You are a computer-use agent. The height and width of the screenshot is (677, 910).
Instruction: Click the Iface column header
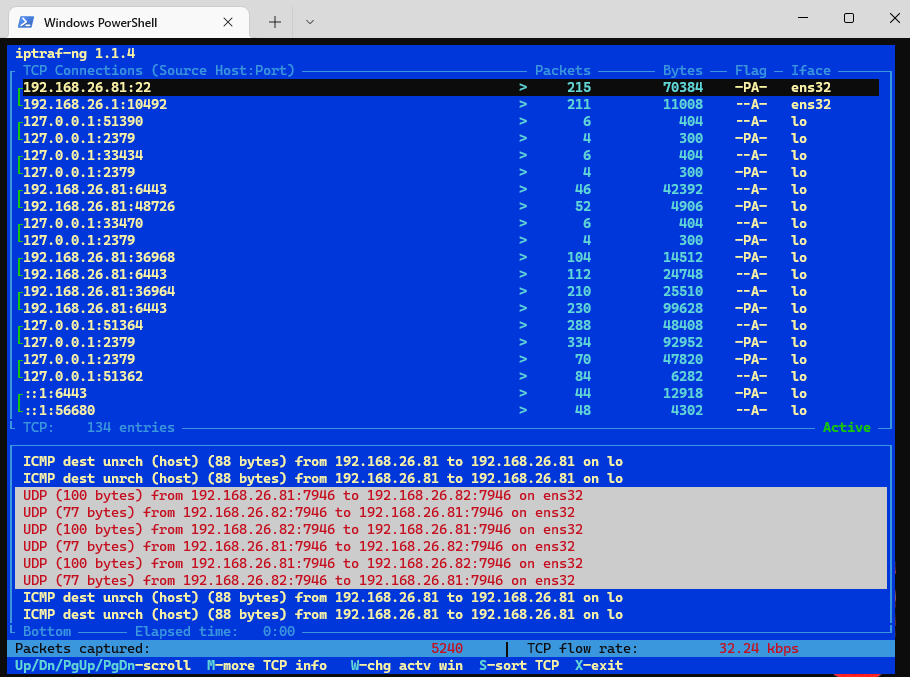coord(810,71)
